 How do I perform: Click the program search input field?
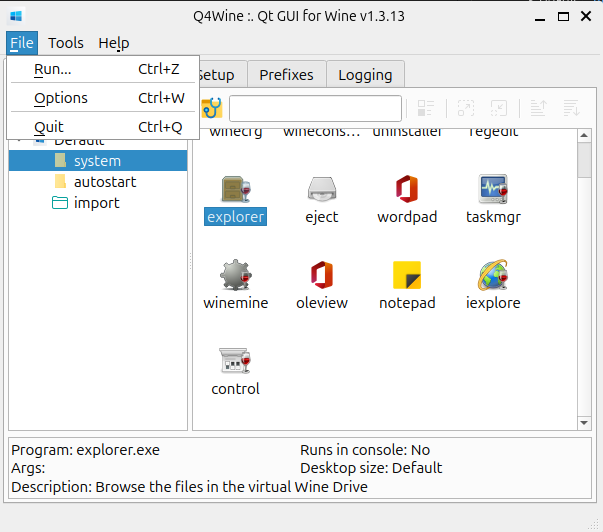tap(316, 108)
